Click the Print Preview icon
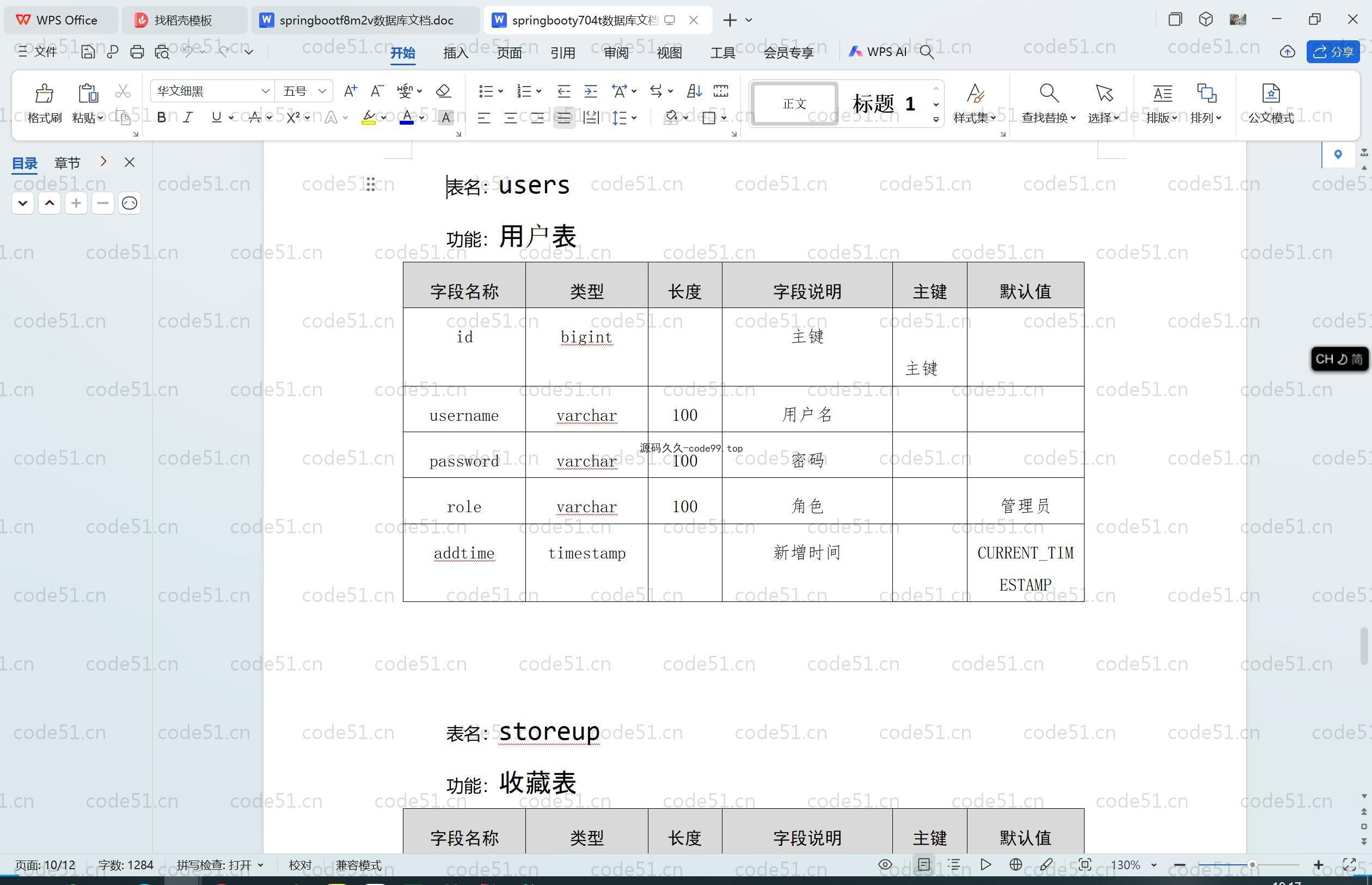Image resolution: width=1372 pixels, height=885 pixels. pos(162,52)
